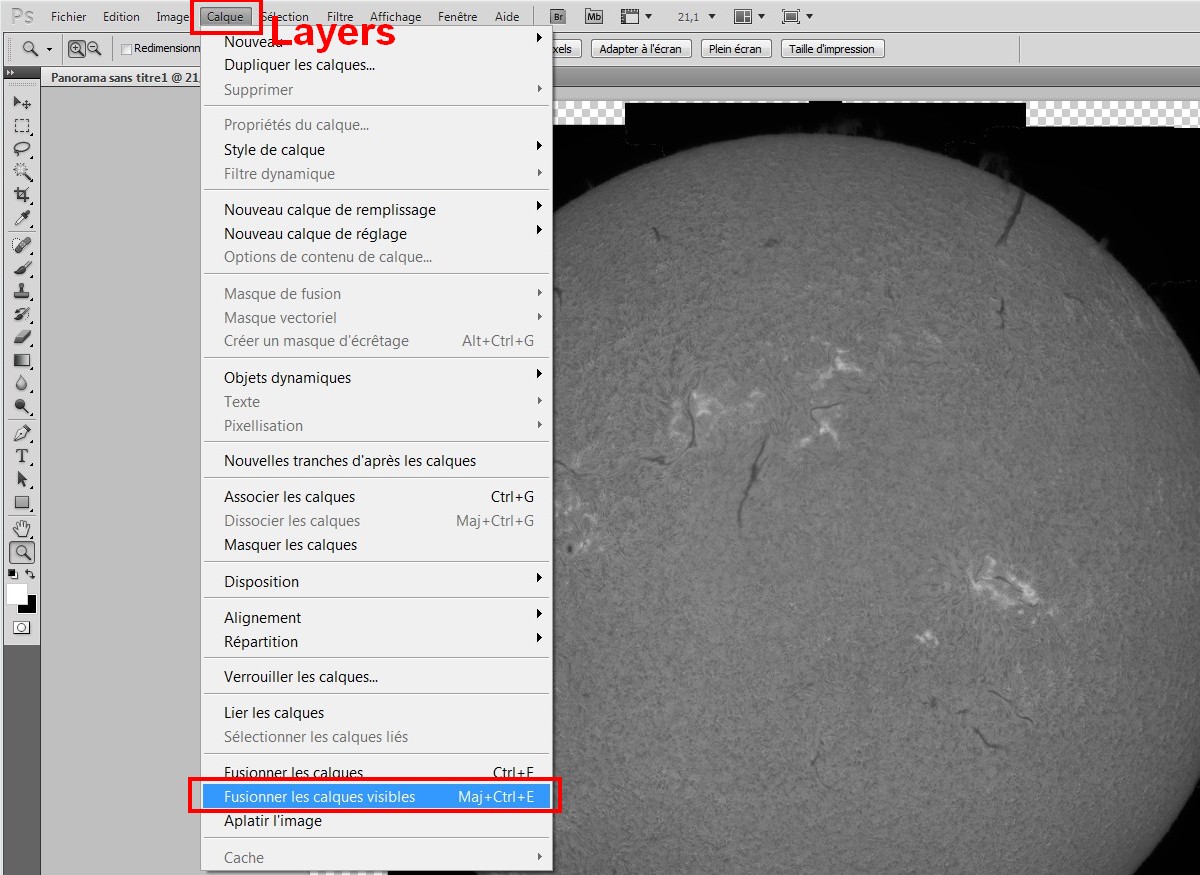This screenshot has width=1200, height=875.
Task: Open the Filtre menu
Action: point(340,17)
